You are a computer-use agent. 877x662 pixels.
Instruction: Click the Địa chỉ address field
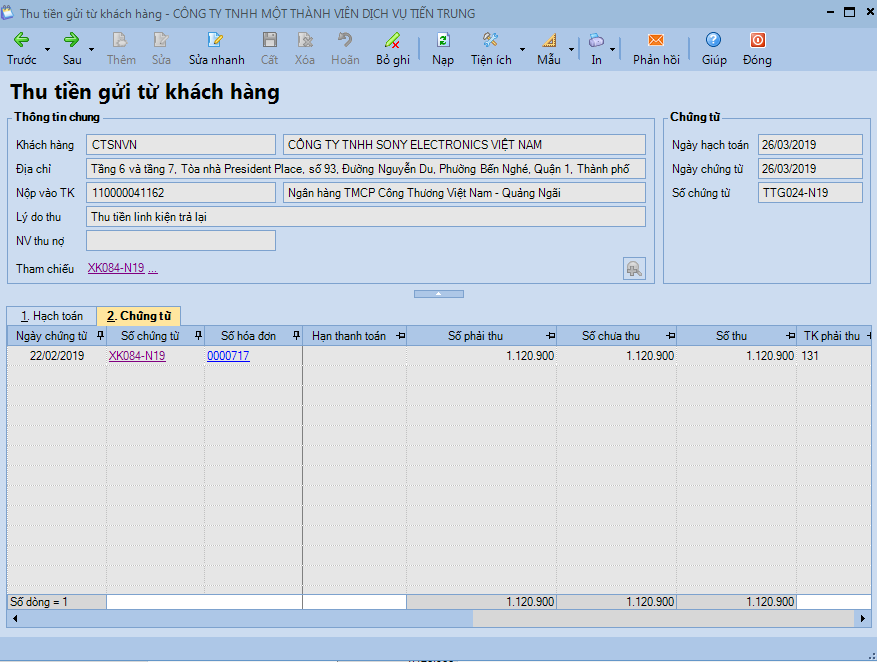click(x=366, y=169)
